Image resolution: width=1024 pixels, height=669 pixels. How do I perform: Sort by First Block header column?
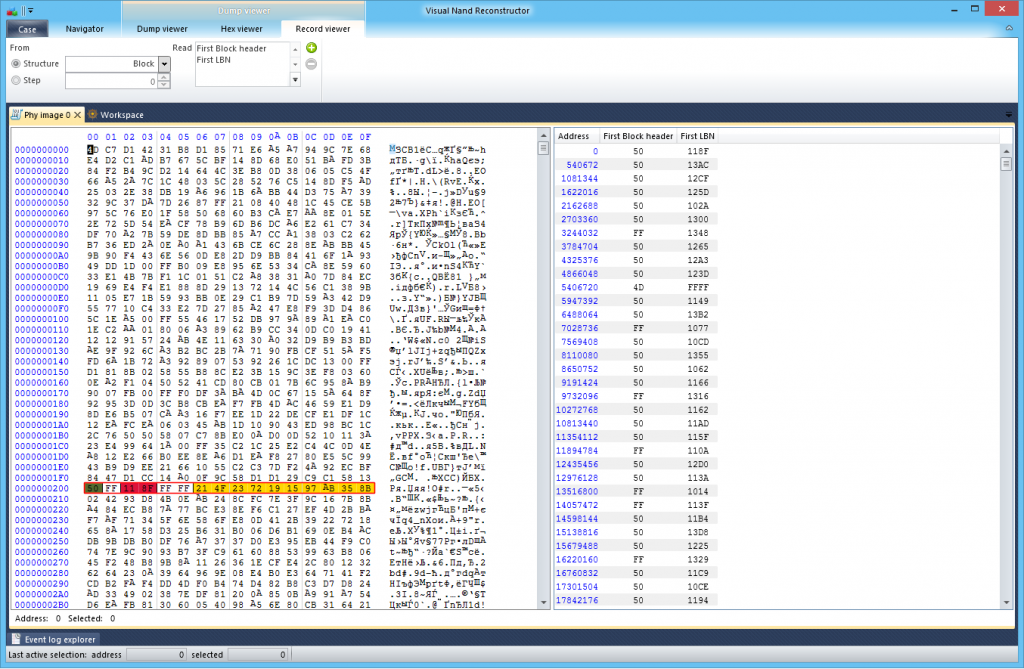click(638, 136)
